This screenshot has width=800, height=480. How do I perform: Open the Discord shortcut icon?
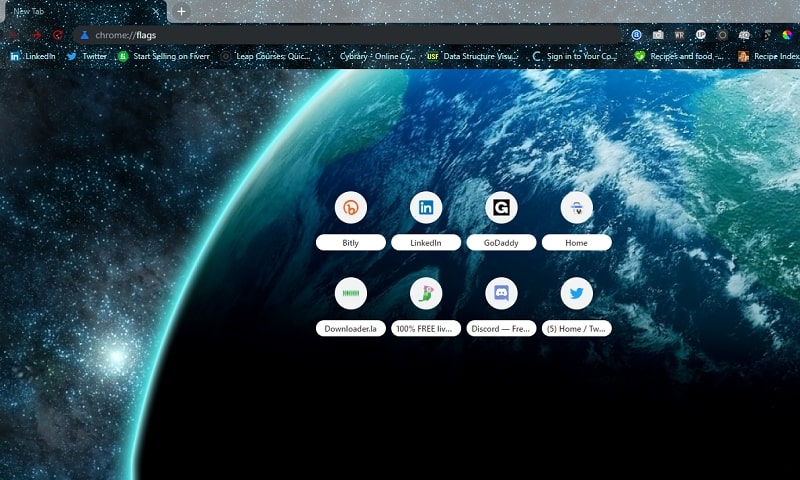pos(501,293)
